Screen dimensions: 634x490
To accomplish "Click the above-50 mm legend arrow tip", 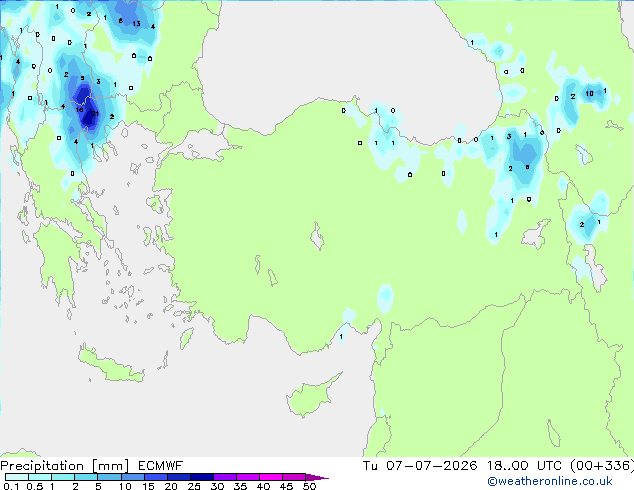I will (x=317, y=477).
